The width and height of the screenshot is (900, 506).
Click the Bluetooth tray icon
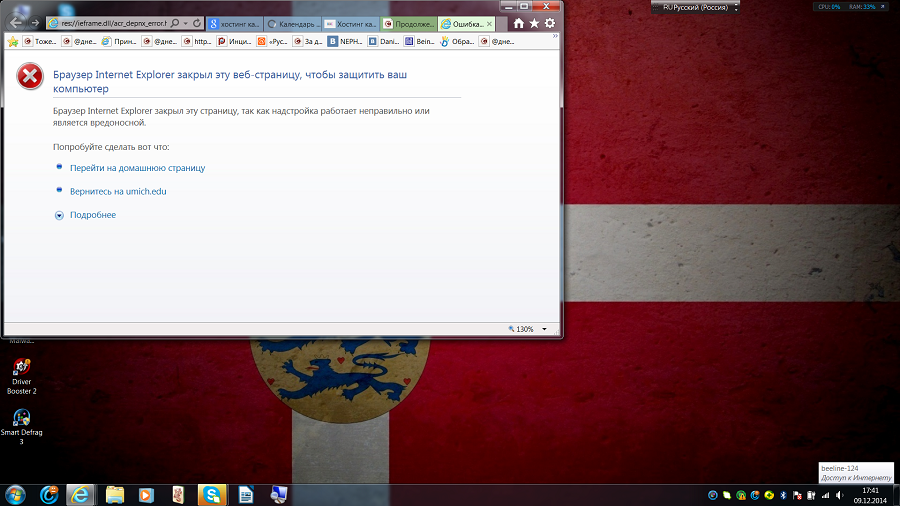783,495
